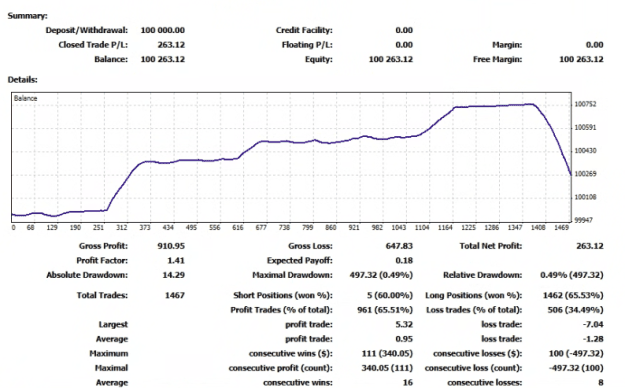Click the Margin label in the summary
Screen dimensions: 625x388
(x=507, y=45)
